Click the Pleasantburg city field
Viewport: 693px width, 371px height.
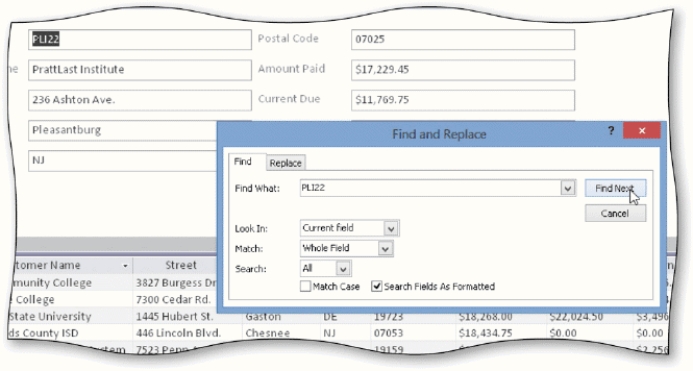[x=123, y=130]
